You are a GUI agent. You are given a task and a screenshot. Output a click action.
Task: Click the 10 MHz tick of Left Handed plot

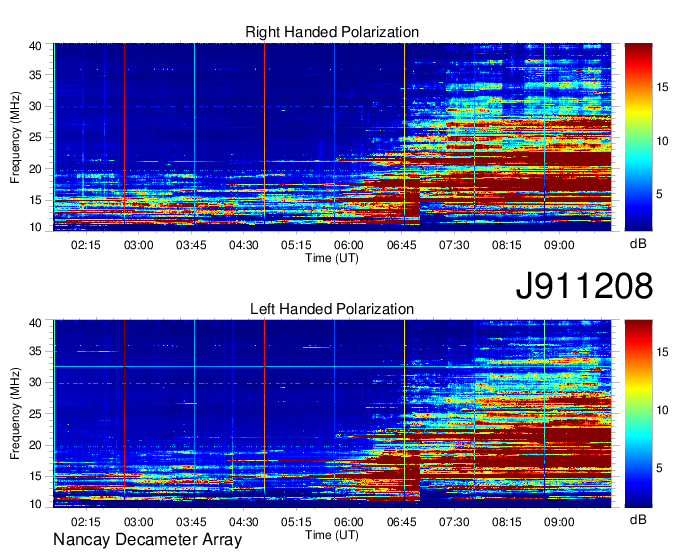click(x=35, y=504)
